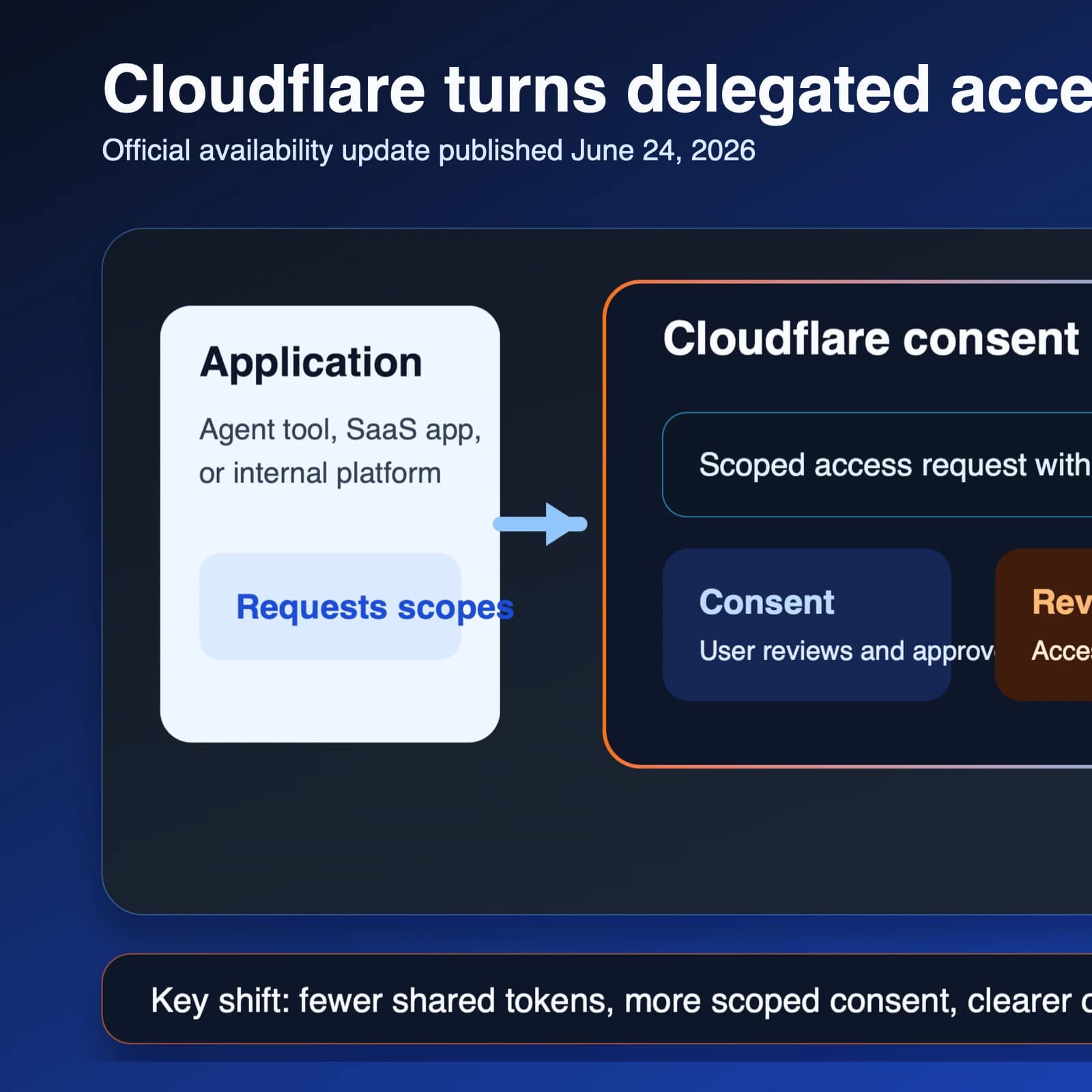Viewport: 1092px width, 1092px height.
Task: Click 'Agent tool, SaaS app,' description text
Action: click(340, 430)
